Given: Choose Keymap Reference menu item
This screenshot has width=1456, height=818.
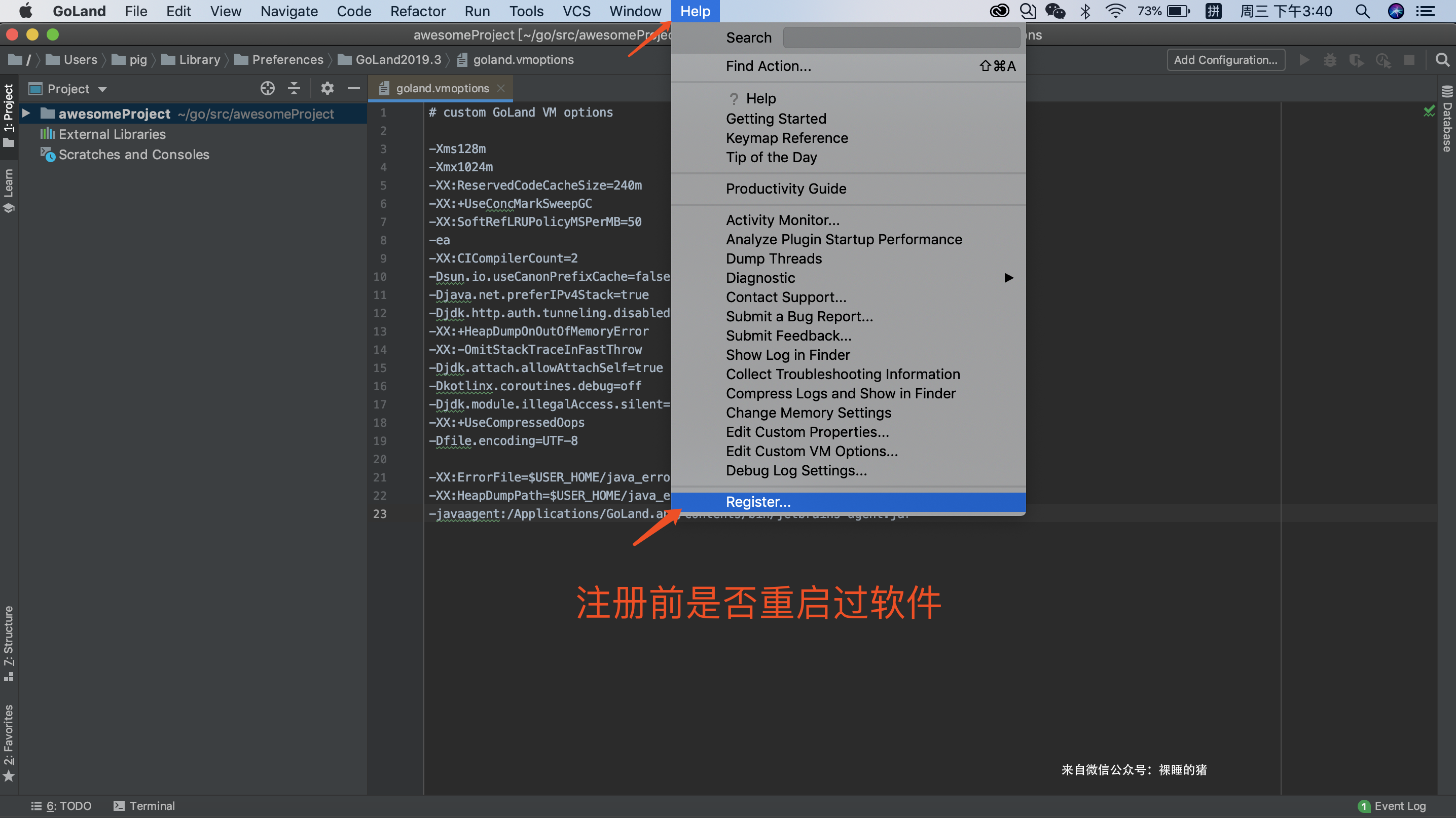Looking at the screenshot, I should (848, 138).
